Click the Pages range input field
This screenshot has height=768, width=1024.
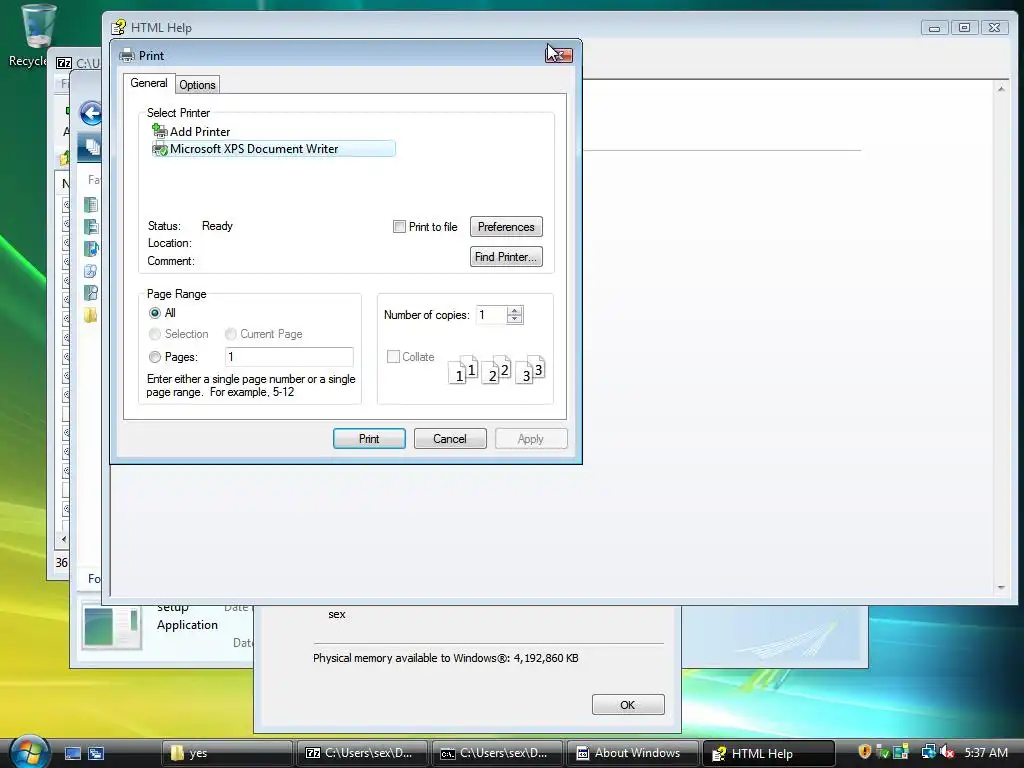(289, 357)
